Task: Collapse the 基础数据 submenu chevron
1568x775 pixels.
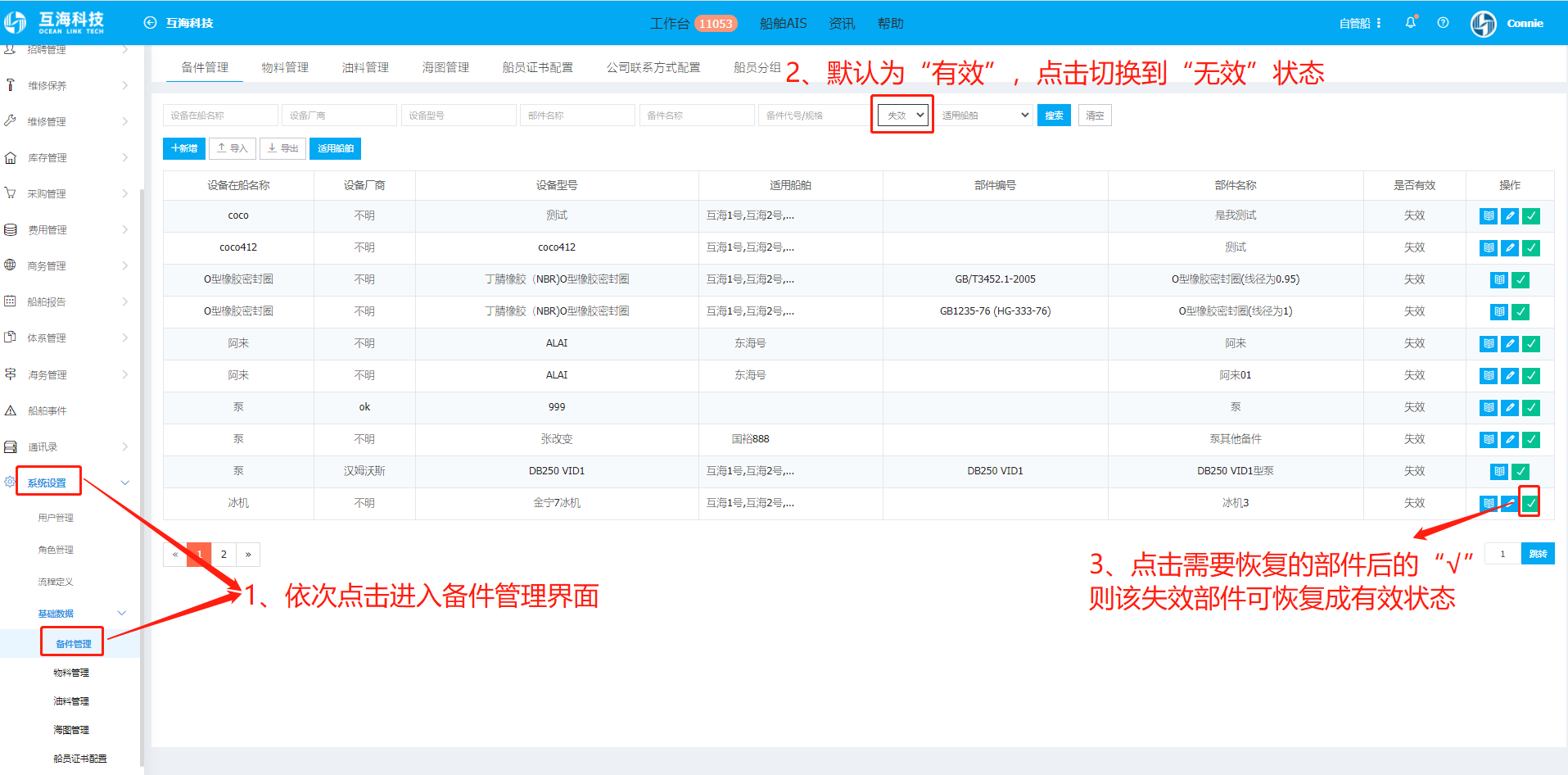Action: [x=122, y=613]
